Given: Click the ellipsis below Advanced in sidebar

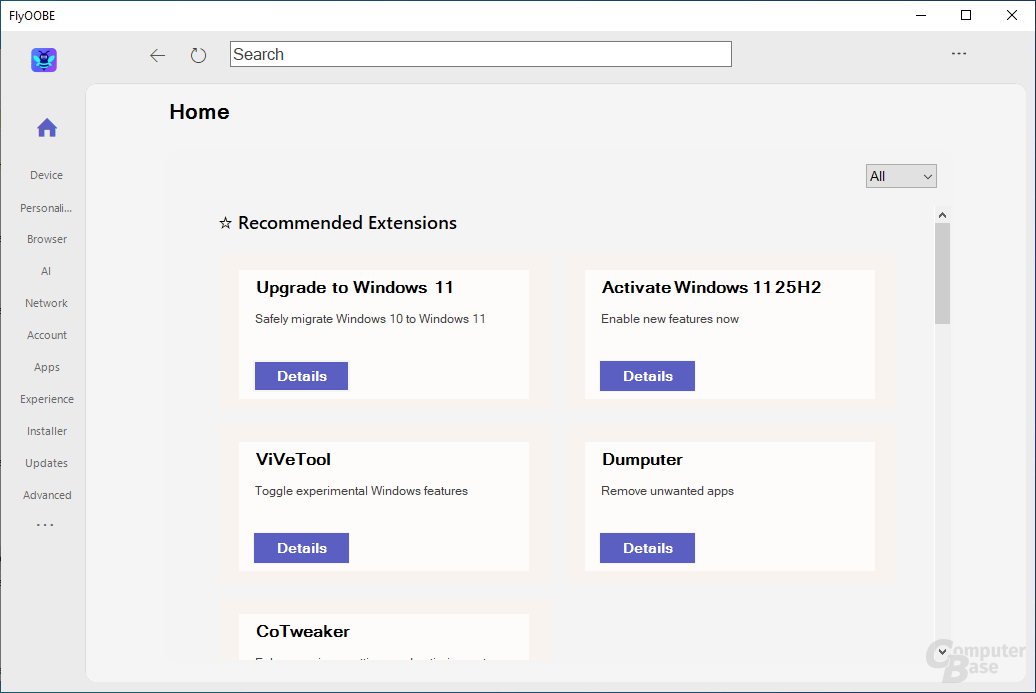Looking at the screenshot, I should pos(46,524).
